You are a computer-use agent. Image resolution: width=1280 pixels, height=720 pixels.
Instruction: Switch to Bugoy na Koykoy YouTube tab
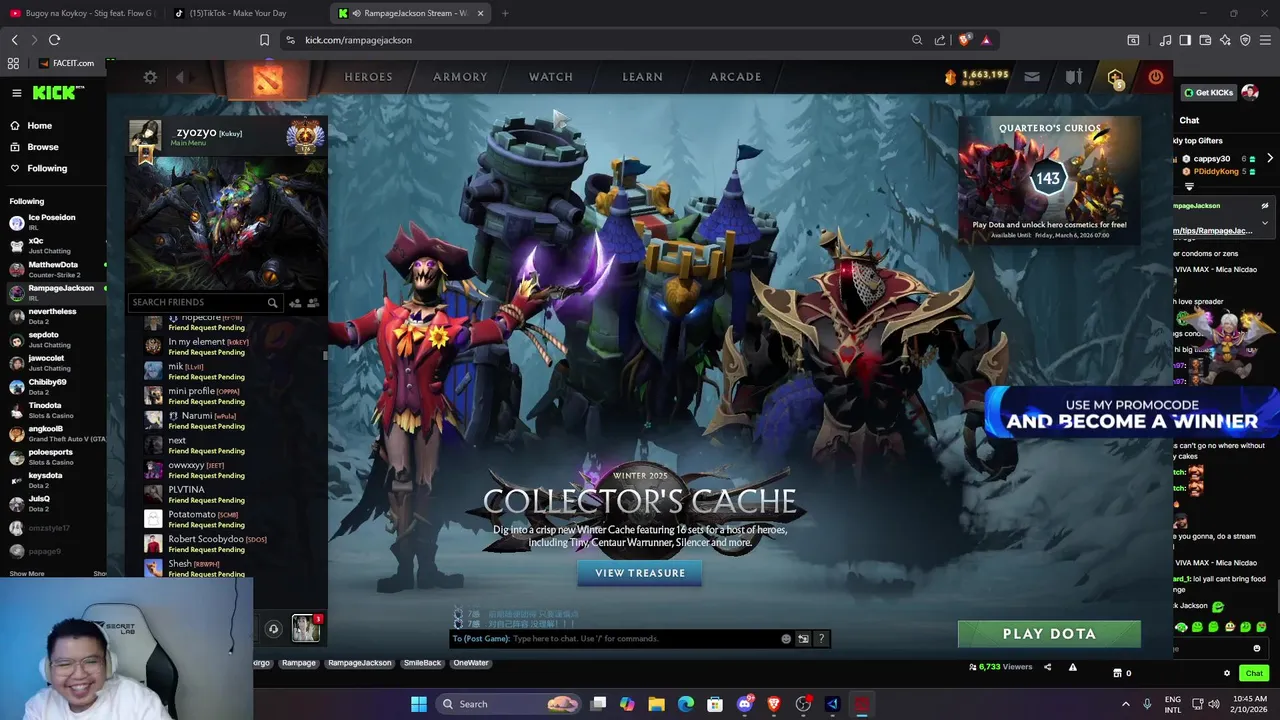point(84,13)
